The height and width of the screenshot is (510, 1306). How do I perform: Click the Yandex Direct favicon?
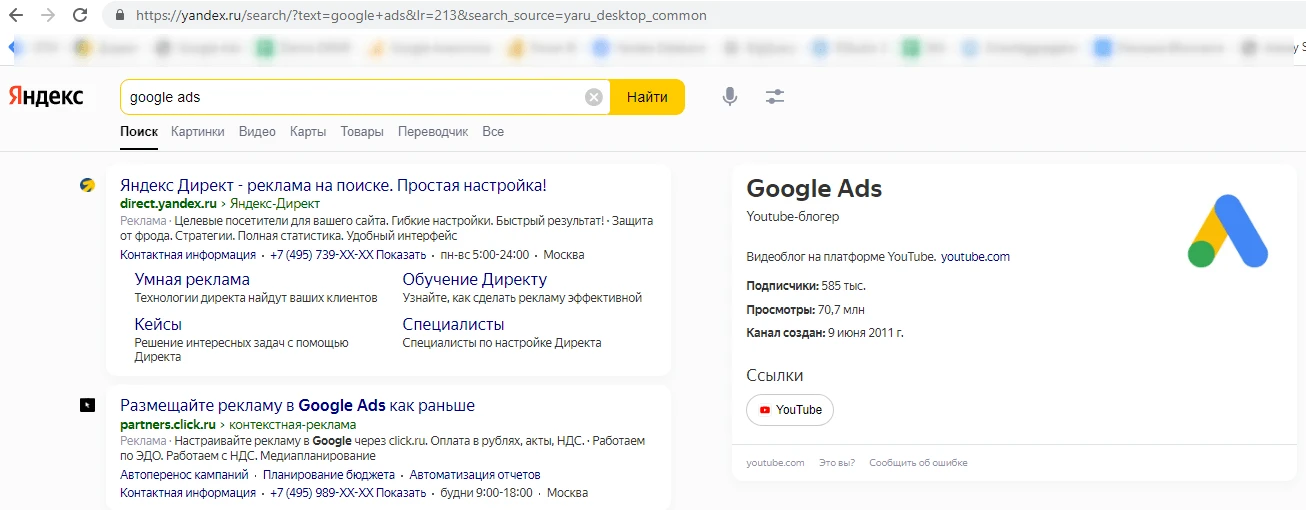pos(88,185)
